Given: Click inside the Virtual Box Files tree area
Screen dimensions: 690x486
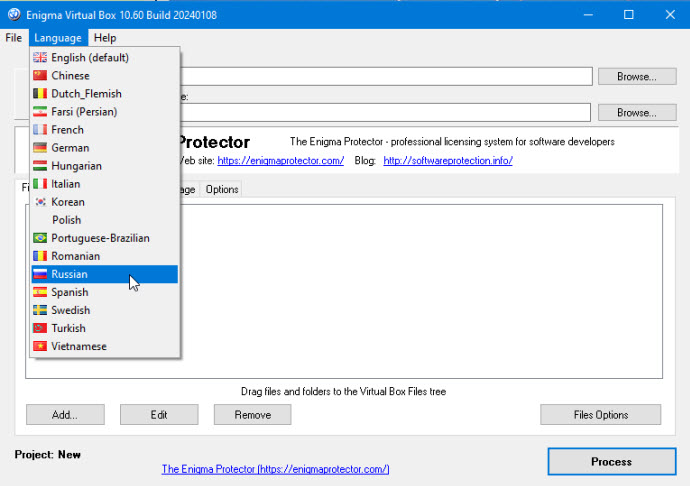Looking at the screenshot, I should tap(420, 291).
